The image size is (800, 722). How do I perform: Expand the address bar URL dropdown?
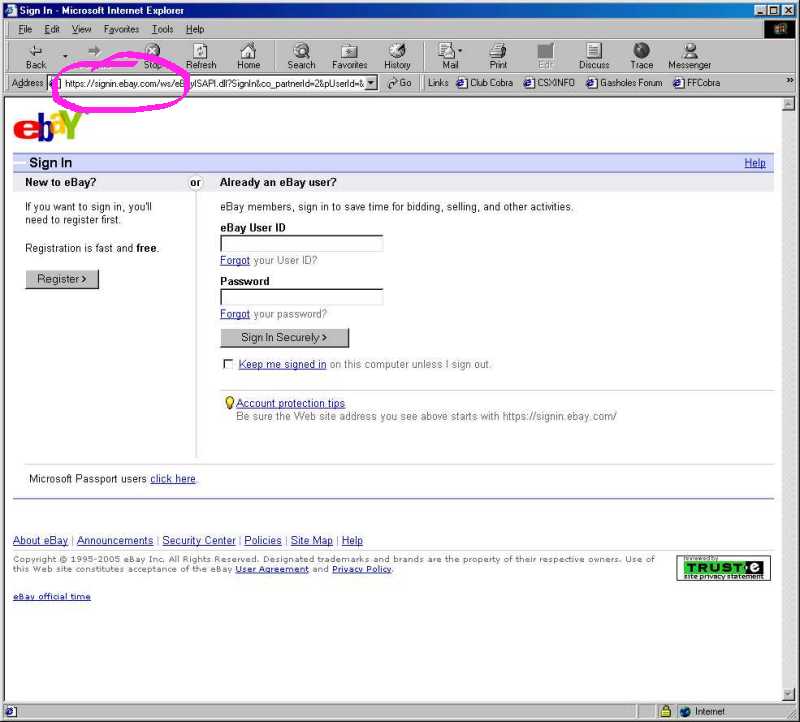[x=371, y=83]
